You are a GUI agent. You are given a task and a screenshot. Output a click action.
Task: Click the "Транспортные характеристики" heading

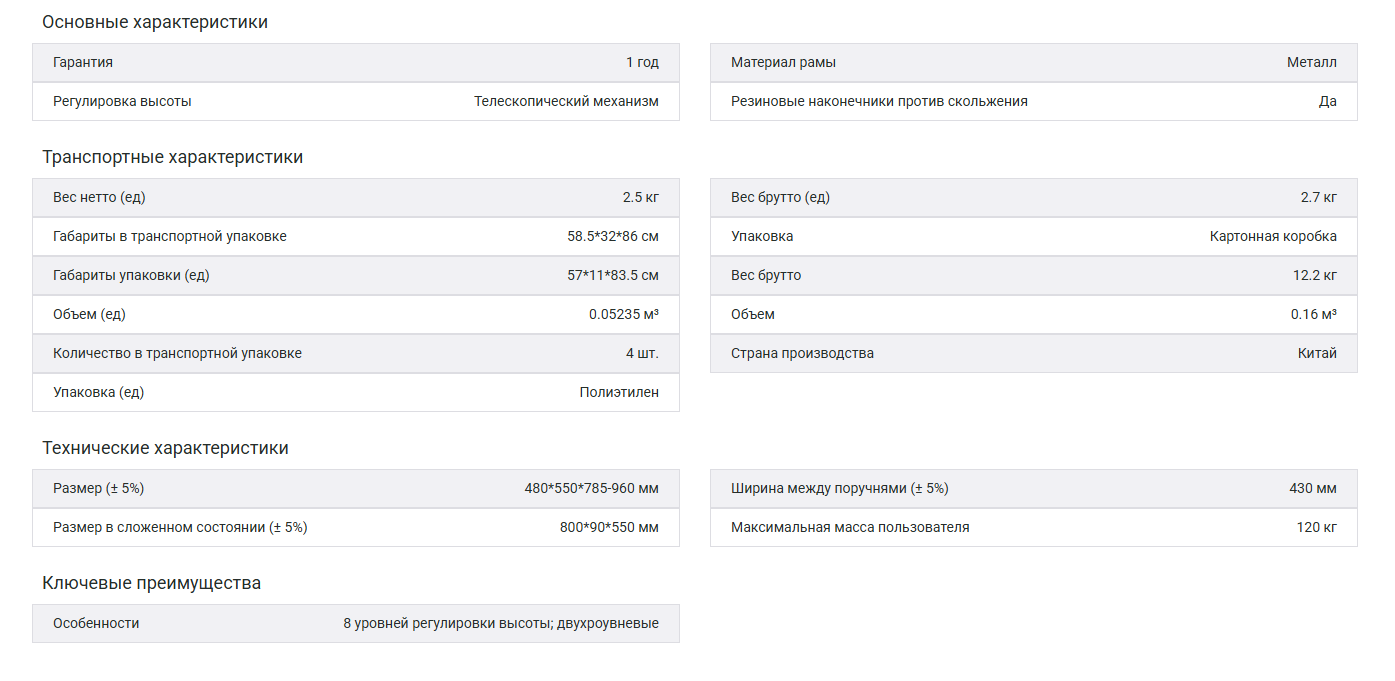[x=172, y=157]
